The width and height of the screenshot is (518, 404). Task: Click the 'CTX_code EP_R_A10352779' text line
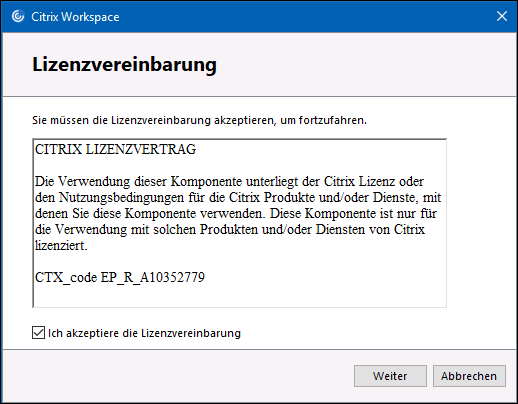(x=120, y=277)
